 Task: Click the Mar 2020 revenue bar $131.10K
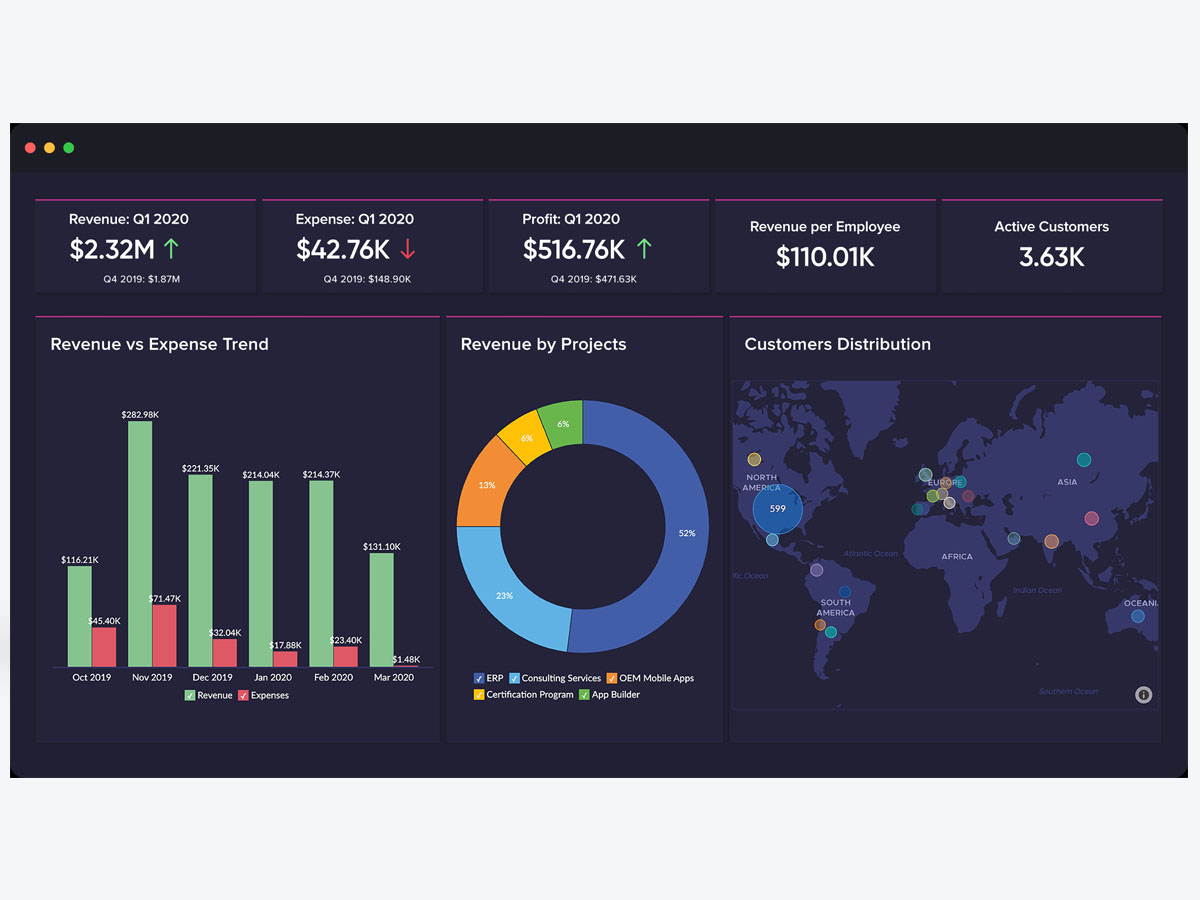(382, 610)
